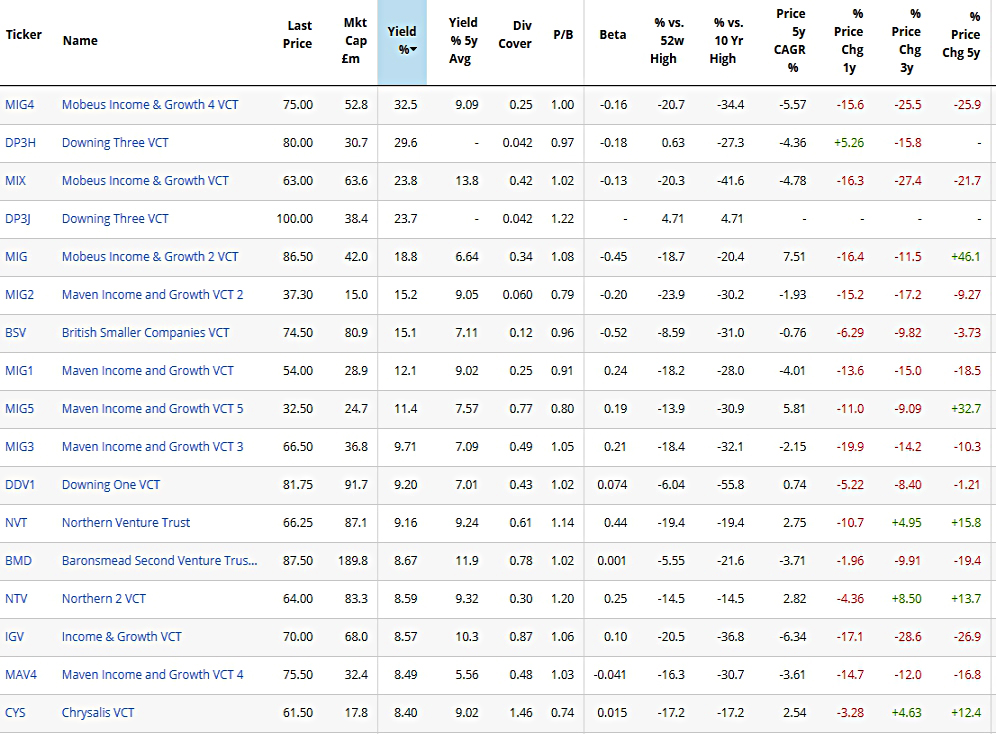Open ticker NTV link
This screenshot has width=996, height=734.
tap(16, 599)
